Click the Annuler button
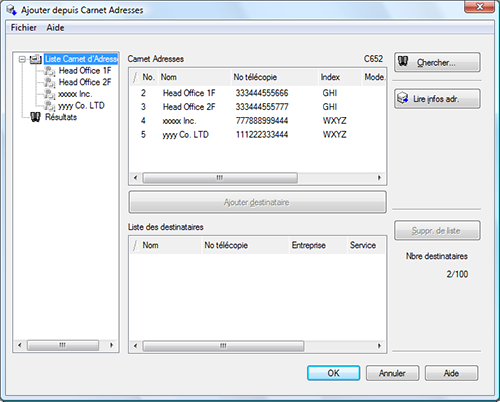The height and width of the screenshot is (402, 500). click(392, 373)
